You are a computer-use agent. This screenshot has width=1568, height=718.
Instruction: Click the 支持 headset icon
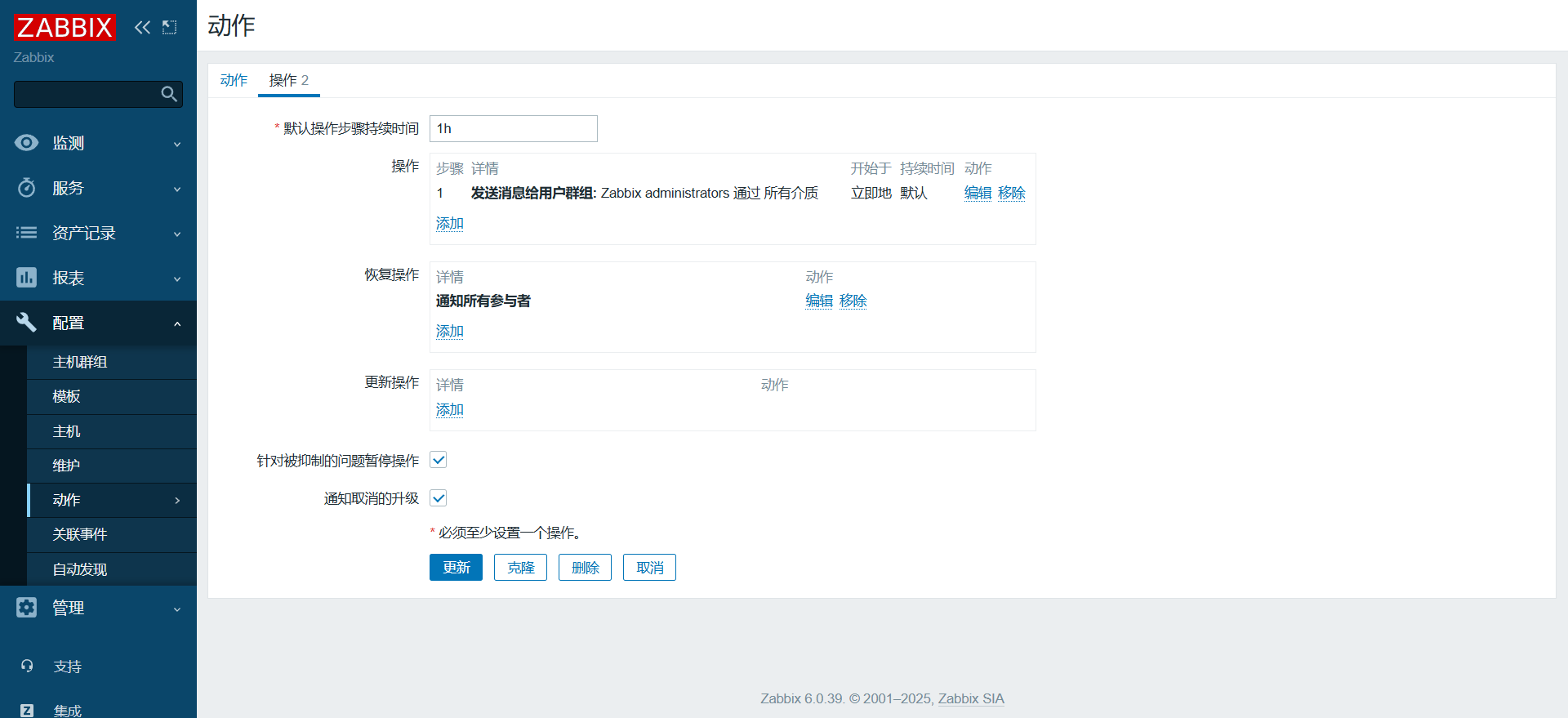[x=26, y=667]
